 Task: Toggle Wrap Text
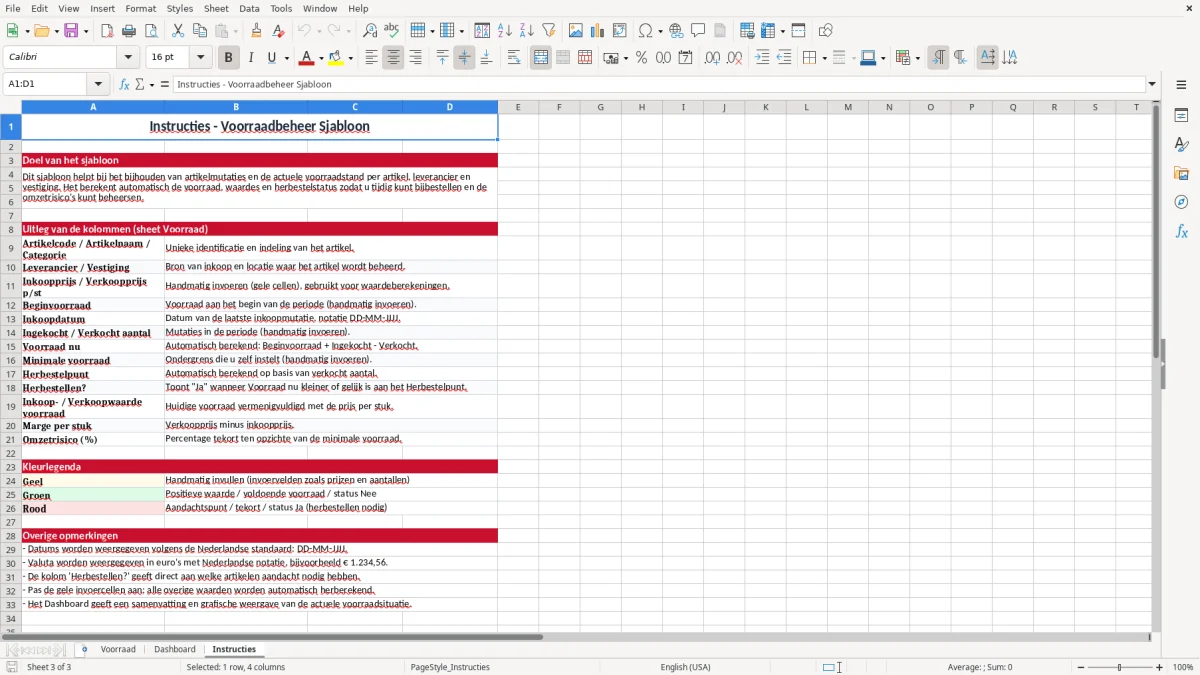pos(514,58)
